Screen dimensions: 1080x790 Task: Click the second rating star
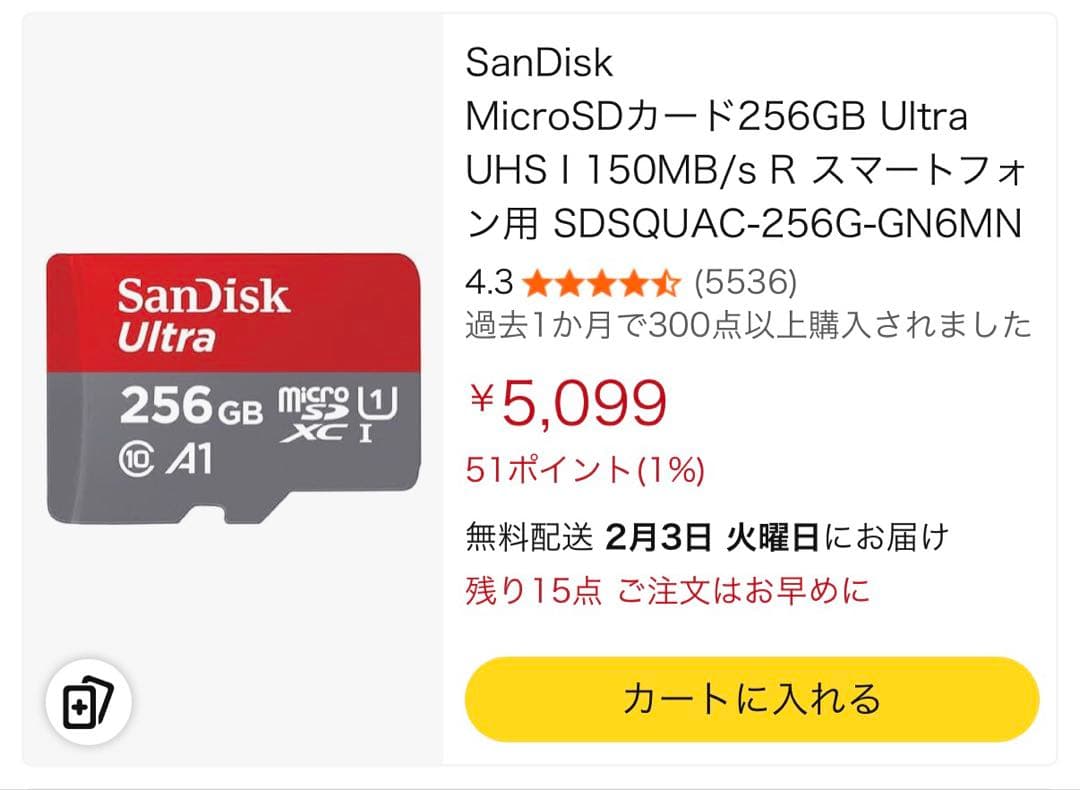pos(569,283)
